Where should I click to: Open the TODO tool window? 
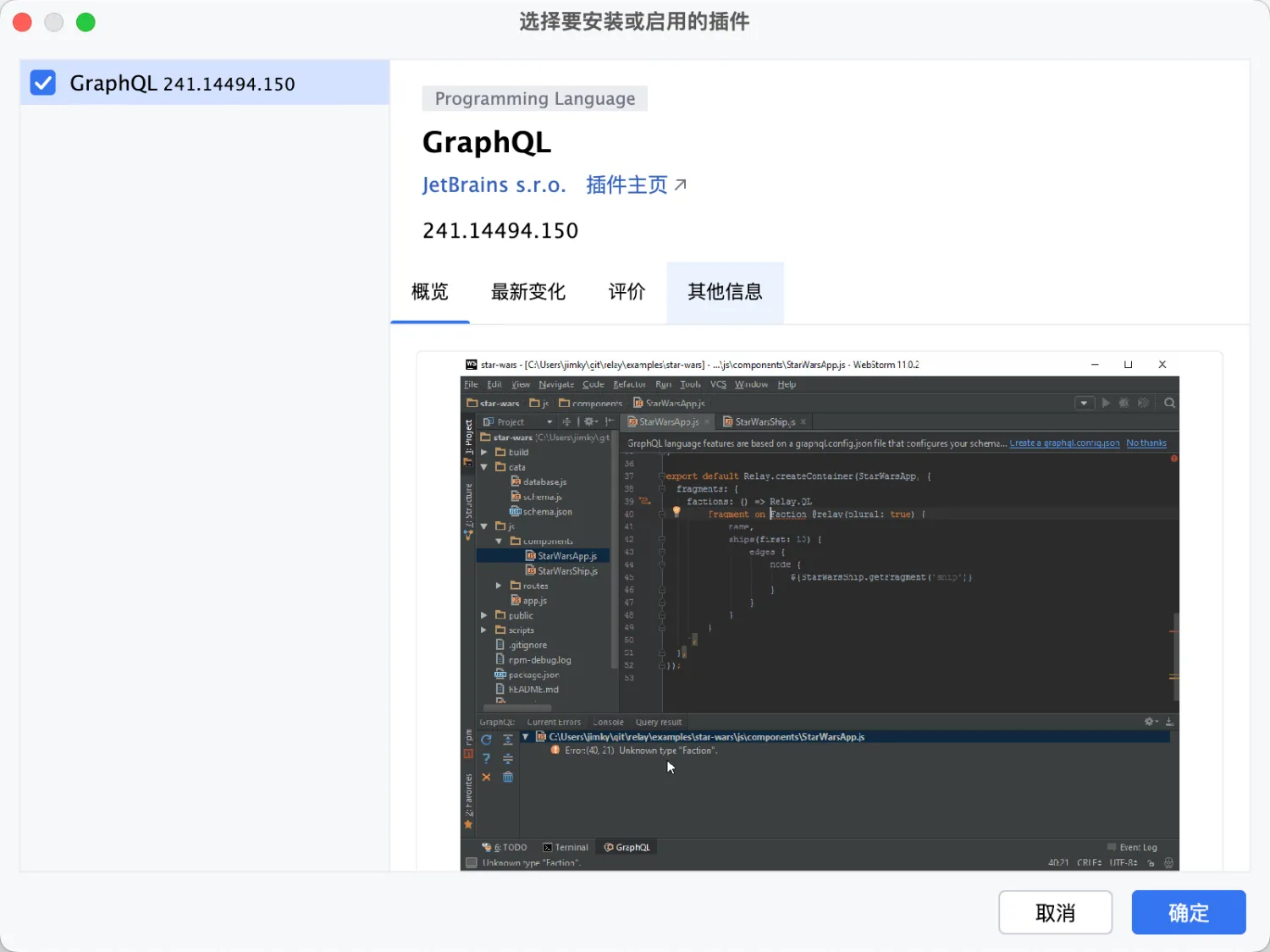508,846
